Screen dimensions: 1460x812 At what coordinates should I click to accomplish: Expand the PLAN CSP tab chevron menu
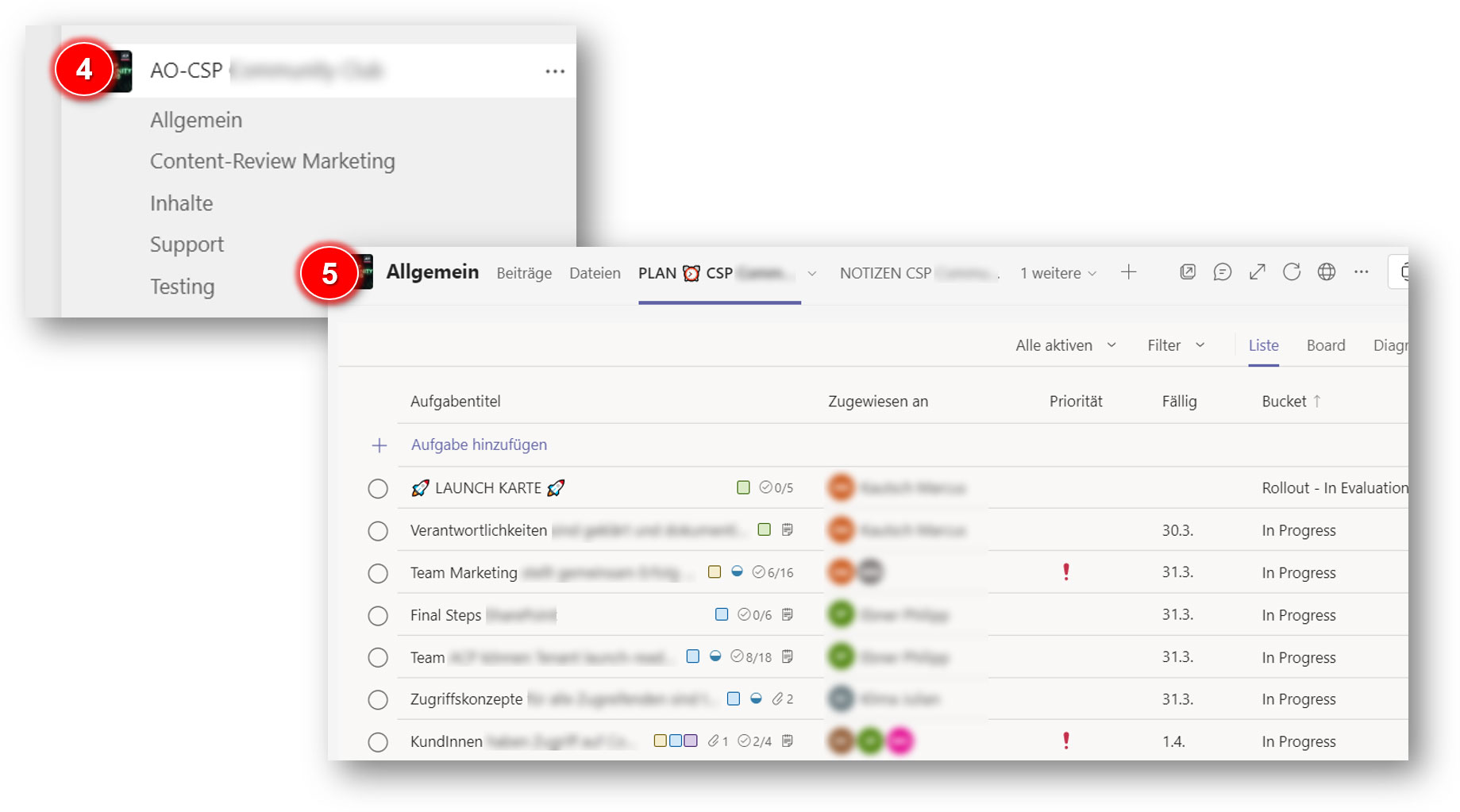[x=811, y=274]
